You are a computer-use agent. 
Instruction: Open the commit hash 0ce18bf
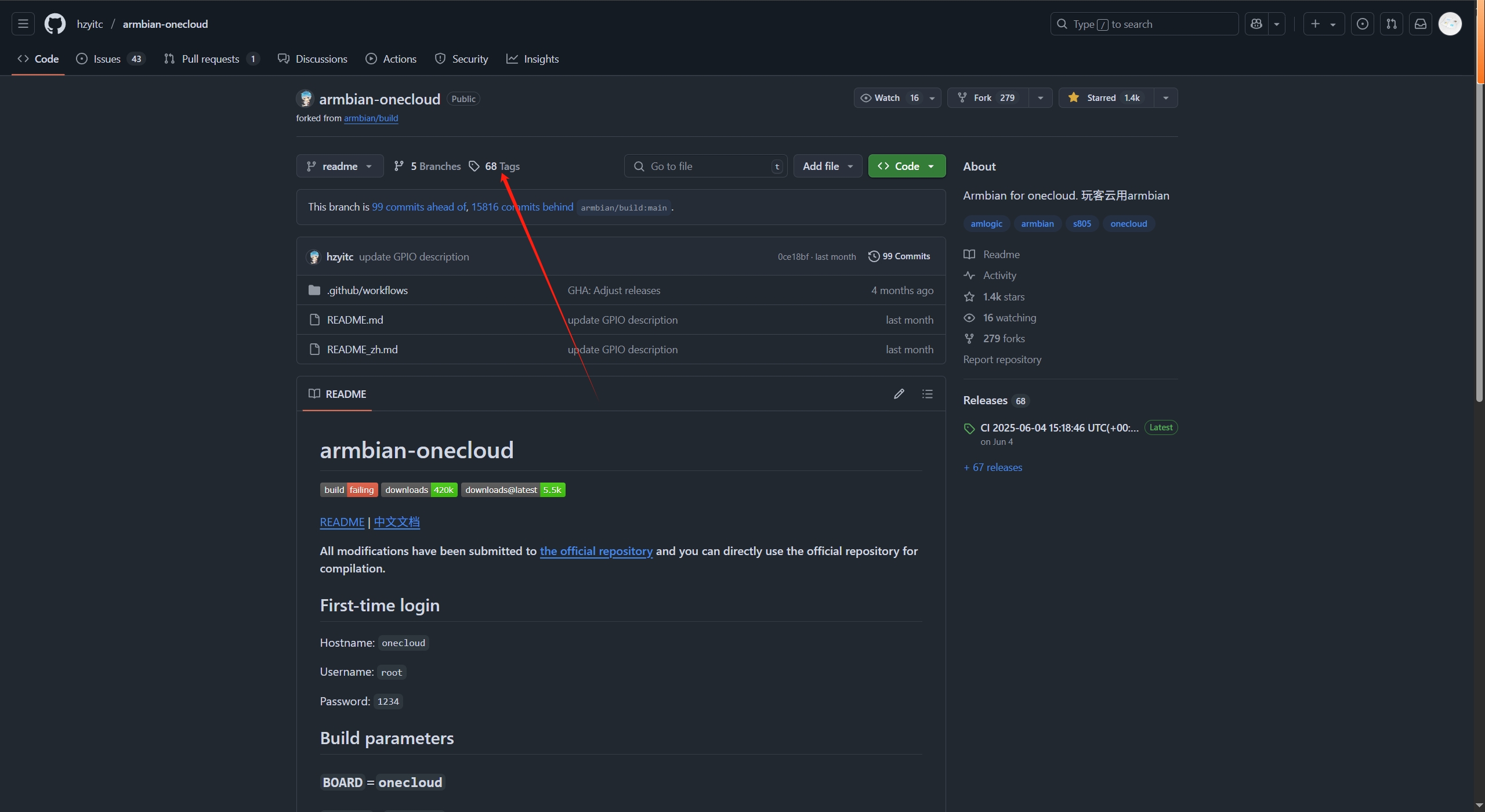point(792,256)
